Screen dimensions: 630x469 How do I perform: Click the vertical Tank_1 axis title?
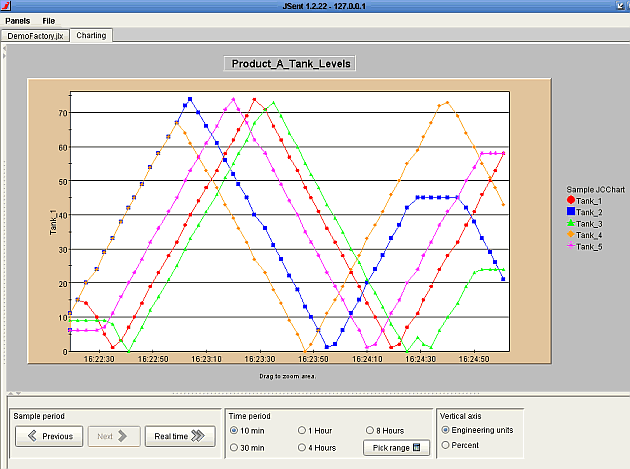click(53, 222)
